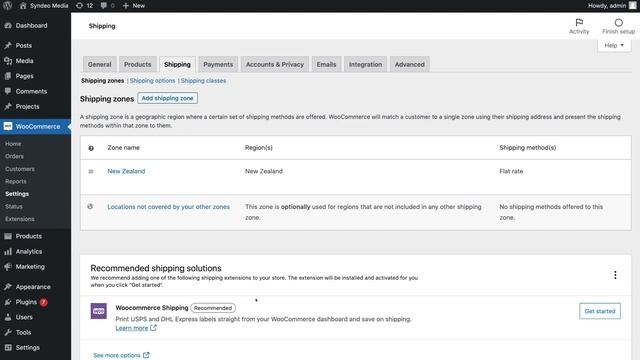Click the Pages icon in sidebar

[x=8, y=76]
